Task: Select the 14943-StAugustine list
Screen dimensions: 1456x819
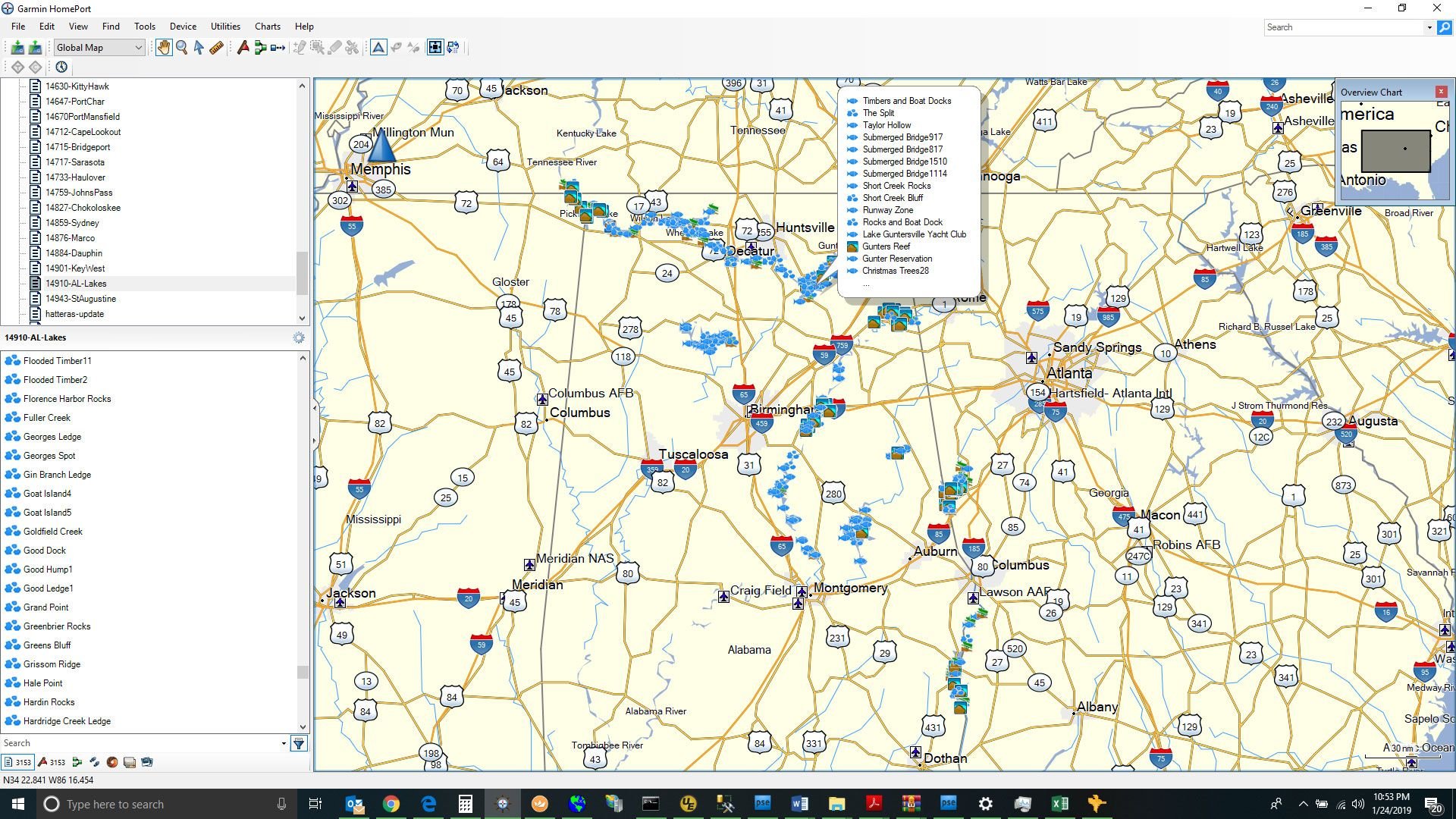Action: (80, 299)
